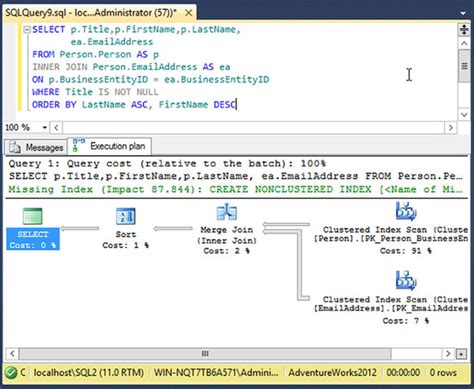Click editor horizontal scroll left arrow
This screenshot has width=474, height=389.
tap(56, 128)
